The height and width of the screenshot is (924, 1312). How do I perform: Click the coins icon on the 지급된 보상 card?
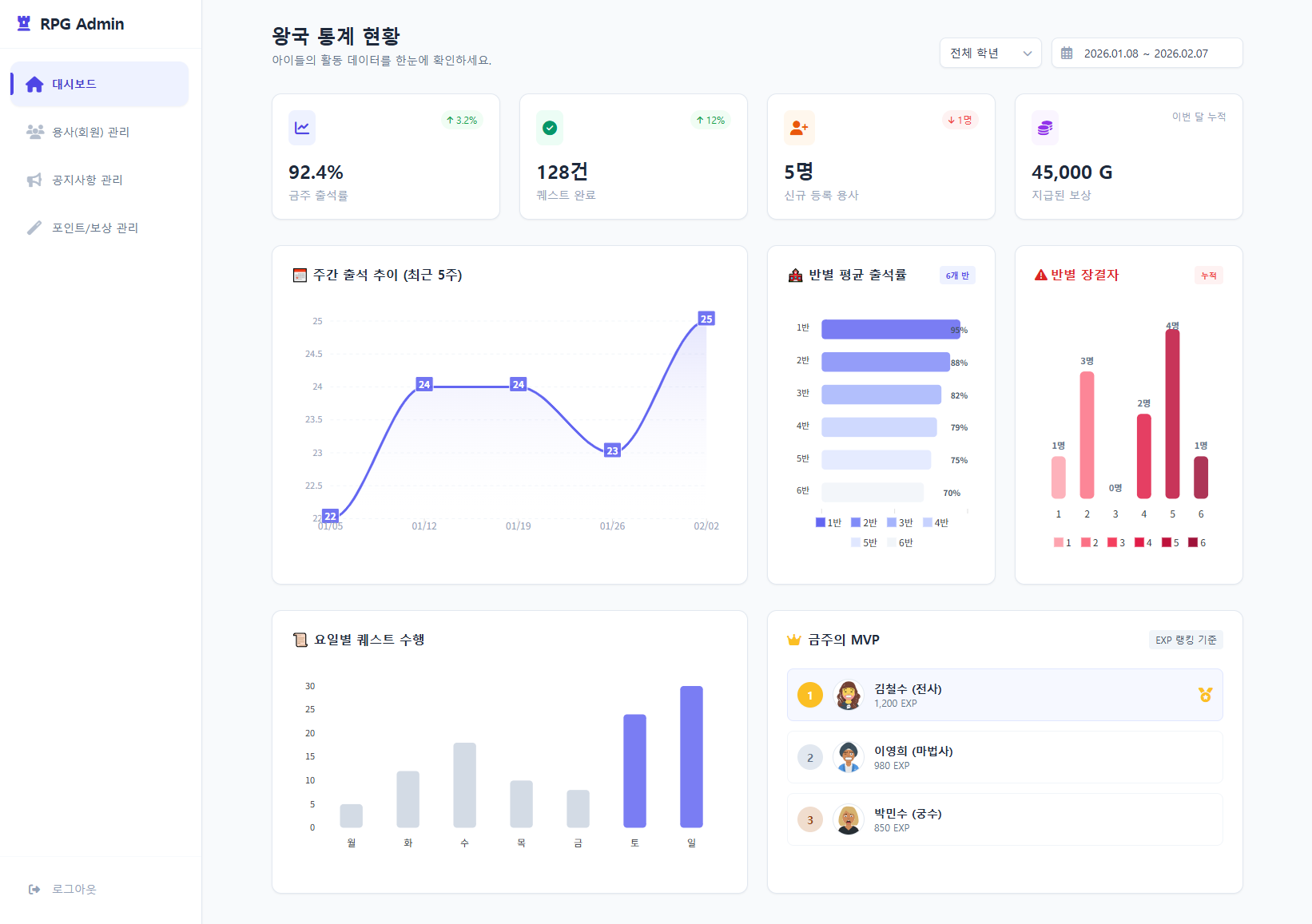pos(1044,127)
